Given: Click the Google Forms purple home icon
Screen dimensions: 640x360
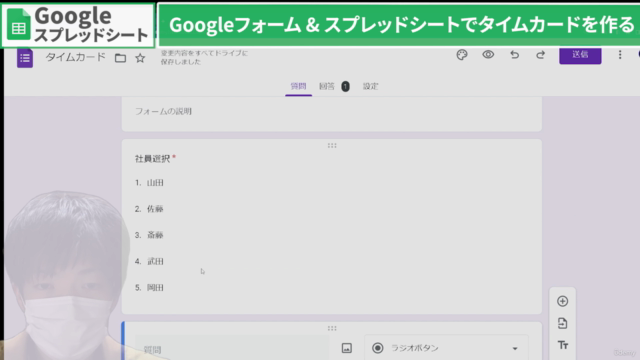Looking at the screenshot, I should pyautogui.click(x=24, y=58).
